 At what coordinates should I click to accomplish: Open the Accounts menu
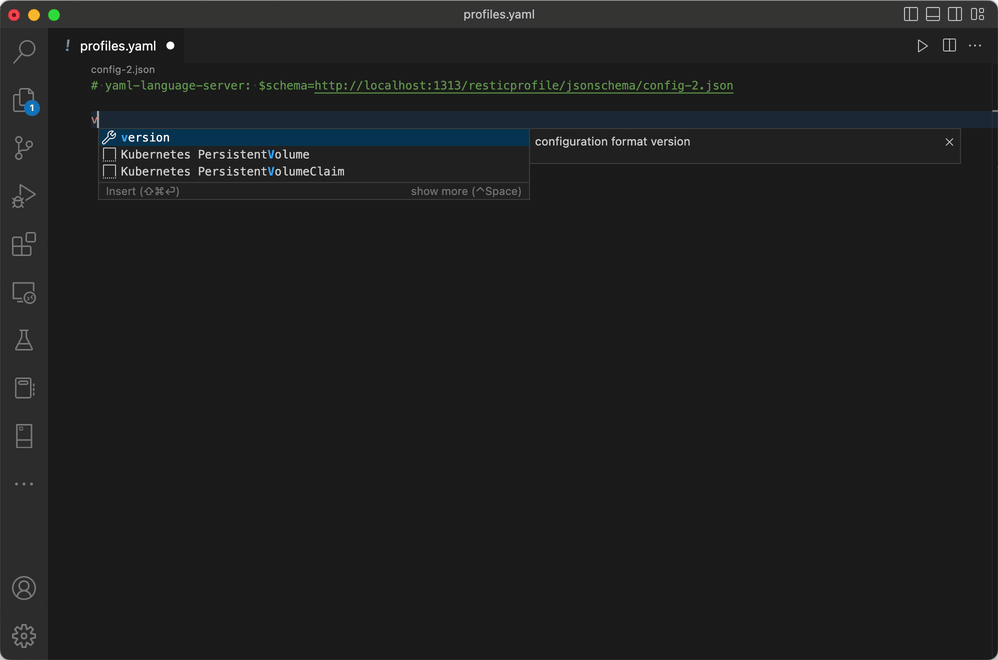[x=24, y=588]
